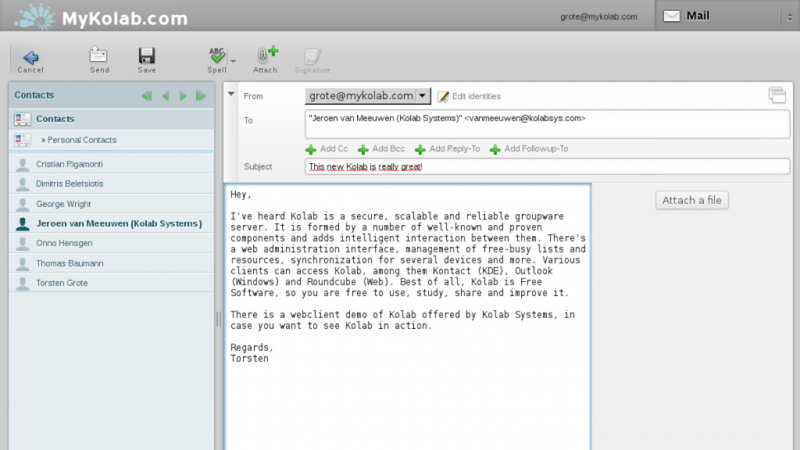This screenshot has height=450, width=800.
Task: Click person icon beside Jeroen van Meeuwen
Action: (22, 223)
